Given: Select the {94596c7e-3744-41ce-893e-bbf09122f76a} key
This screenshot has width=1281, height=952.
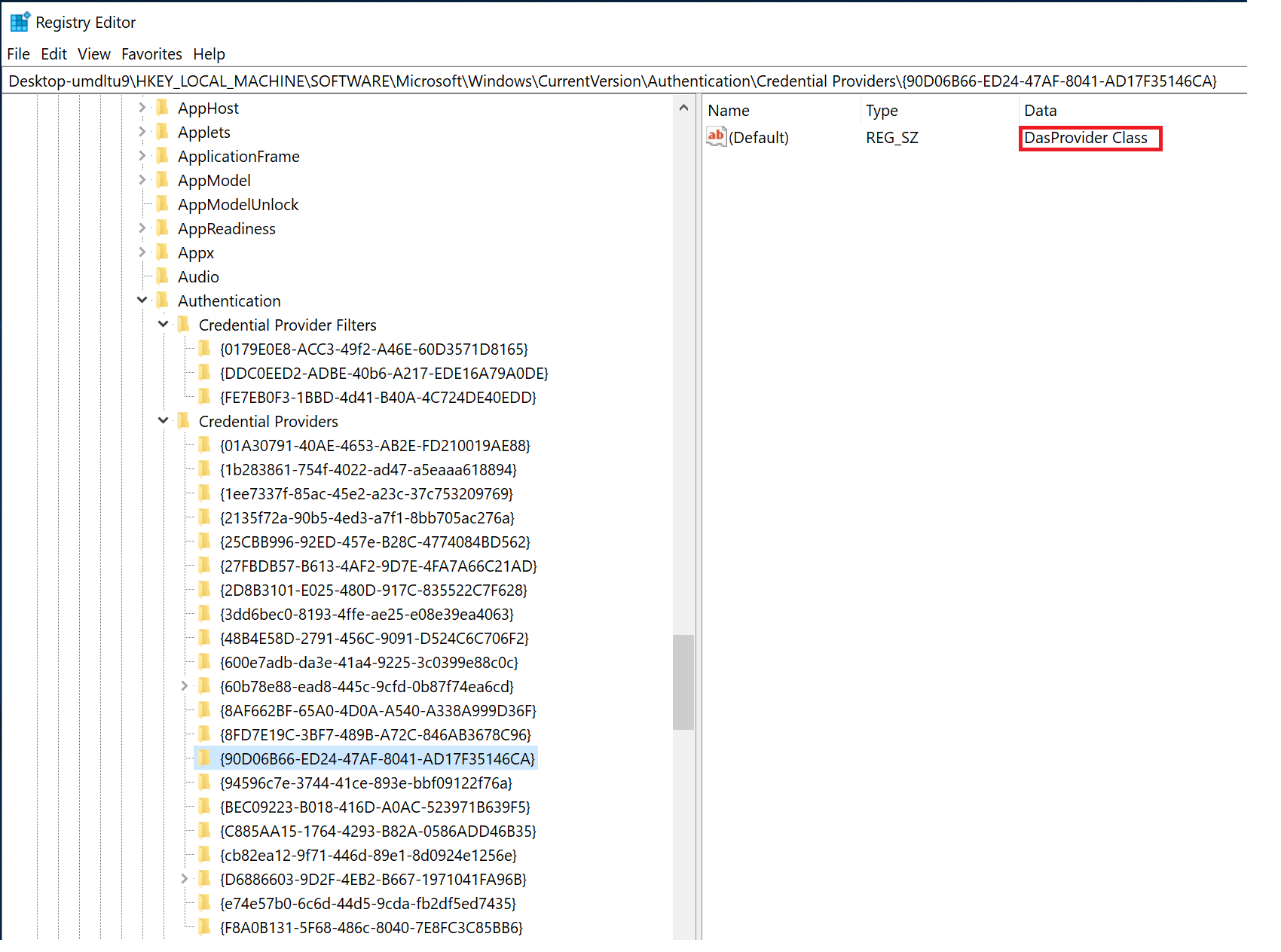Looking at the screenshot, I should [x=365, y=783].
